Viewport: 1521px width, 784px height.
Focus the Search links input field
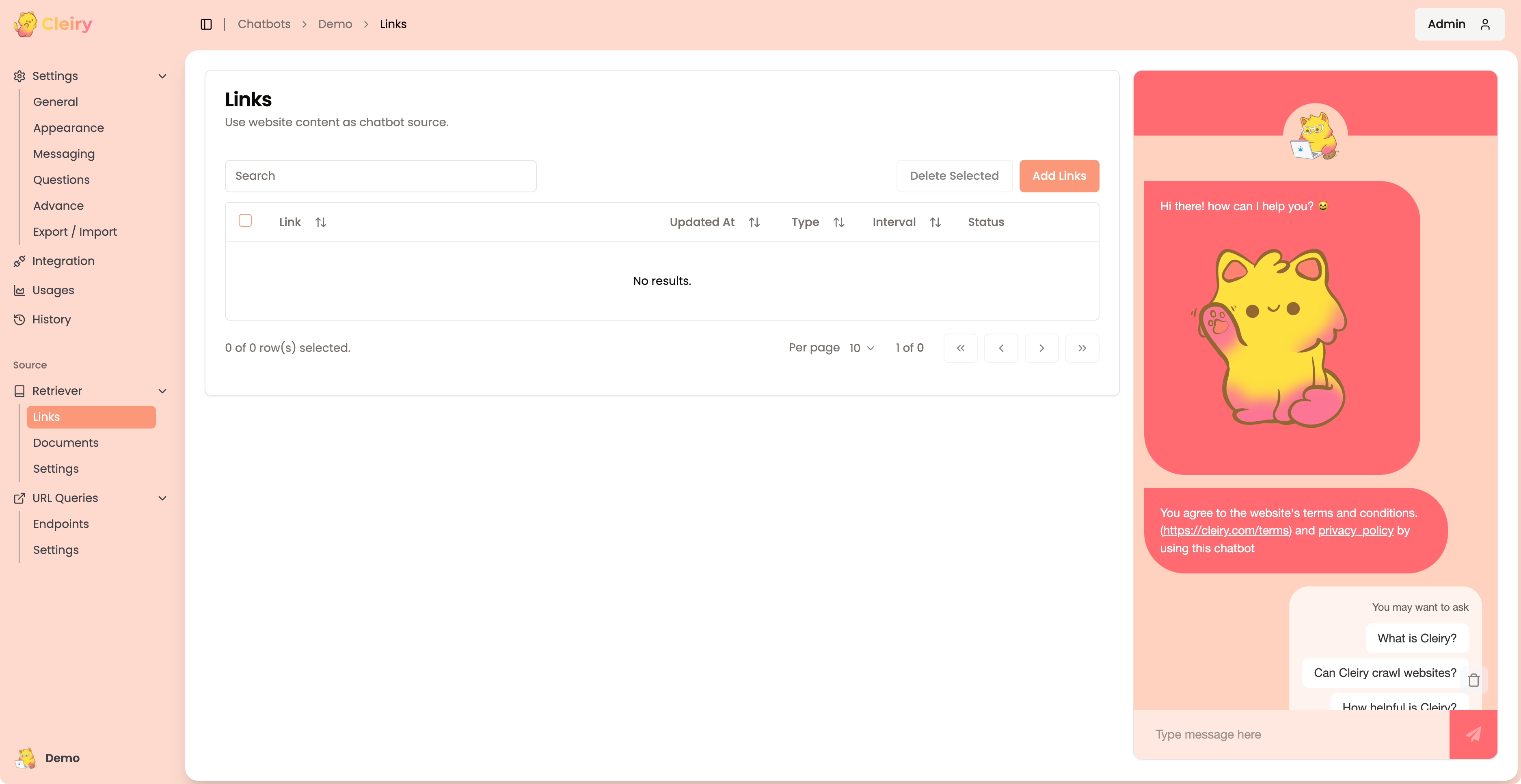(x=380, y=176)
